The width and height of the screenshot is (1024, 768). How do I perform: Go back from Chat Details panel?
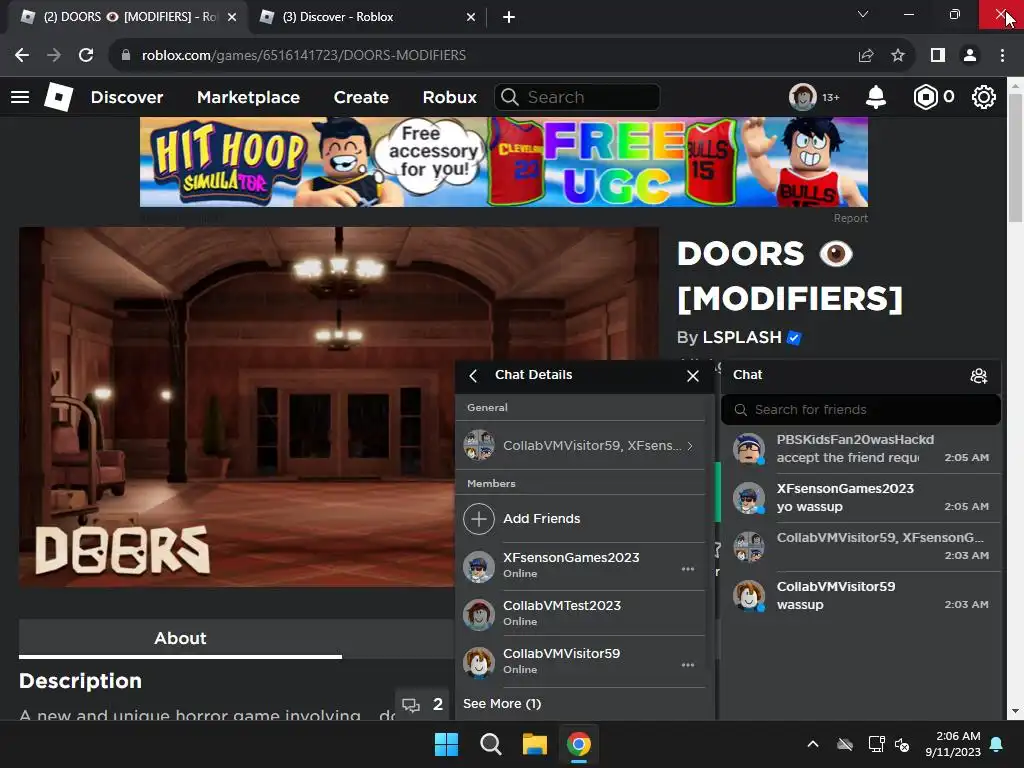[x=473, y=376]
